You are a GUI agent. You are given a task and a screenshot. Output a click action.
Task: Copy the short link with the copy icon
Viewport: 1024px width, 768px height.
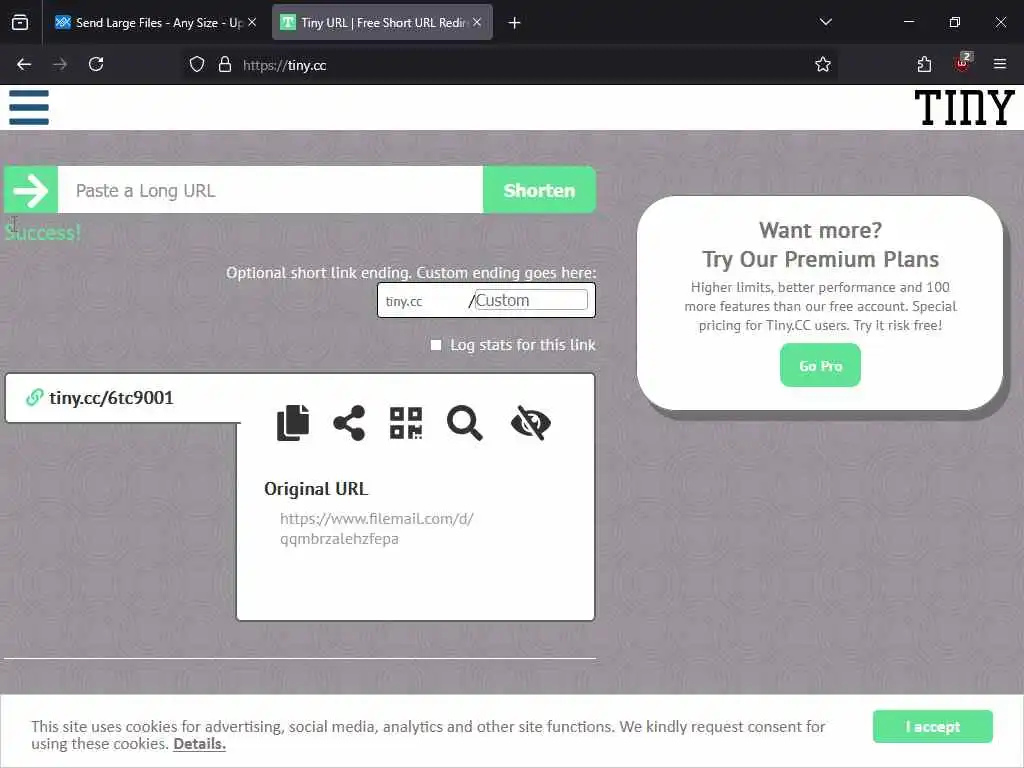point(293,423)
